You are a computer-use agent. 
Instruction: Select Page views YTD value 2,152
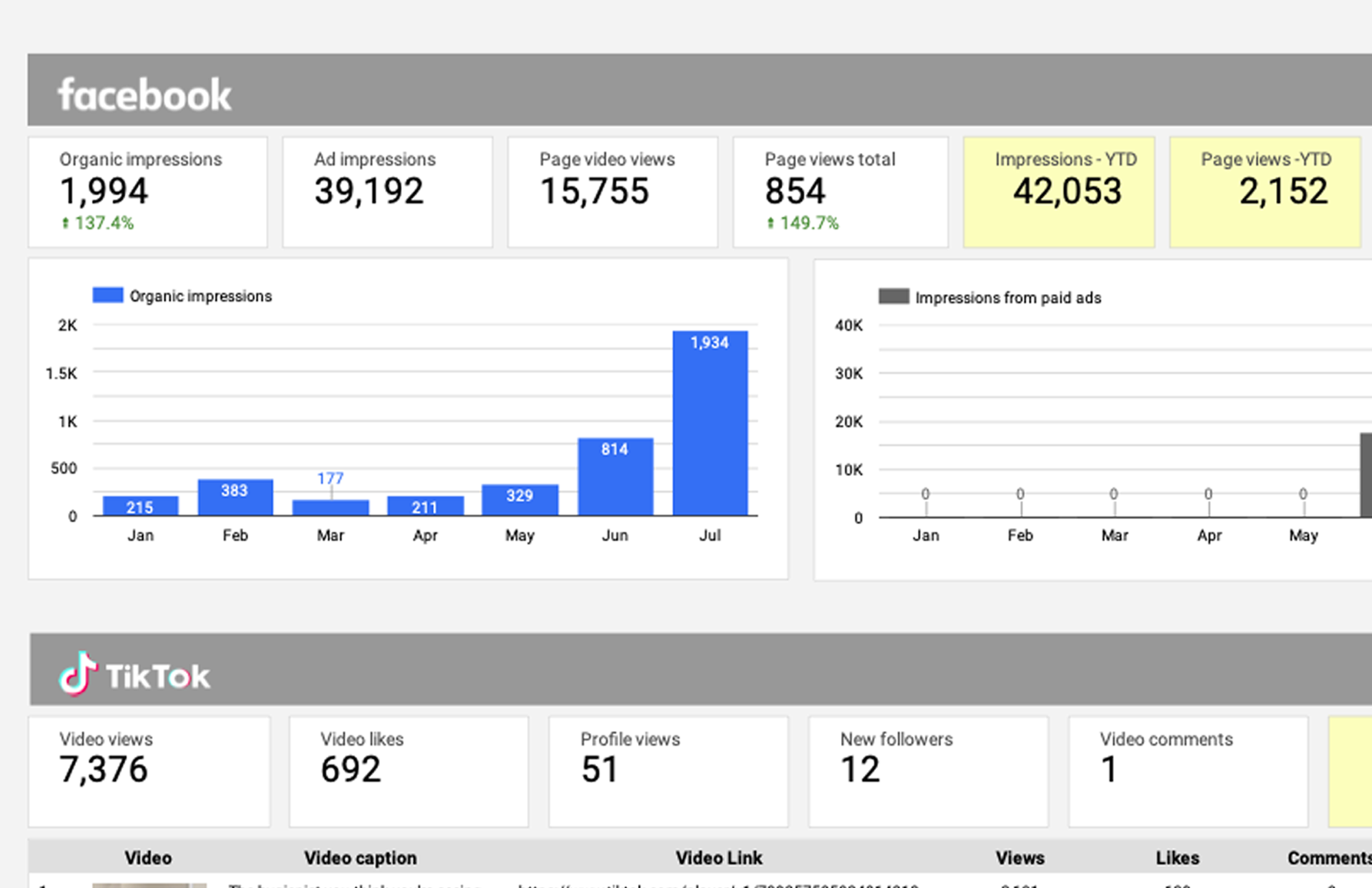click(1284, 191)
